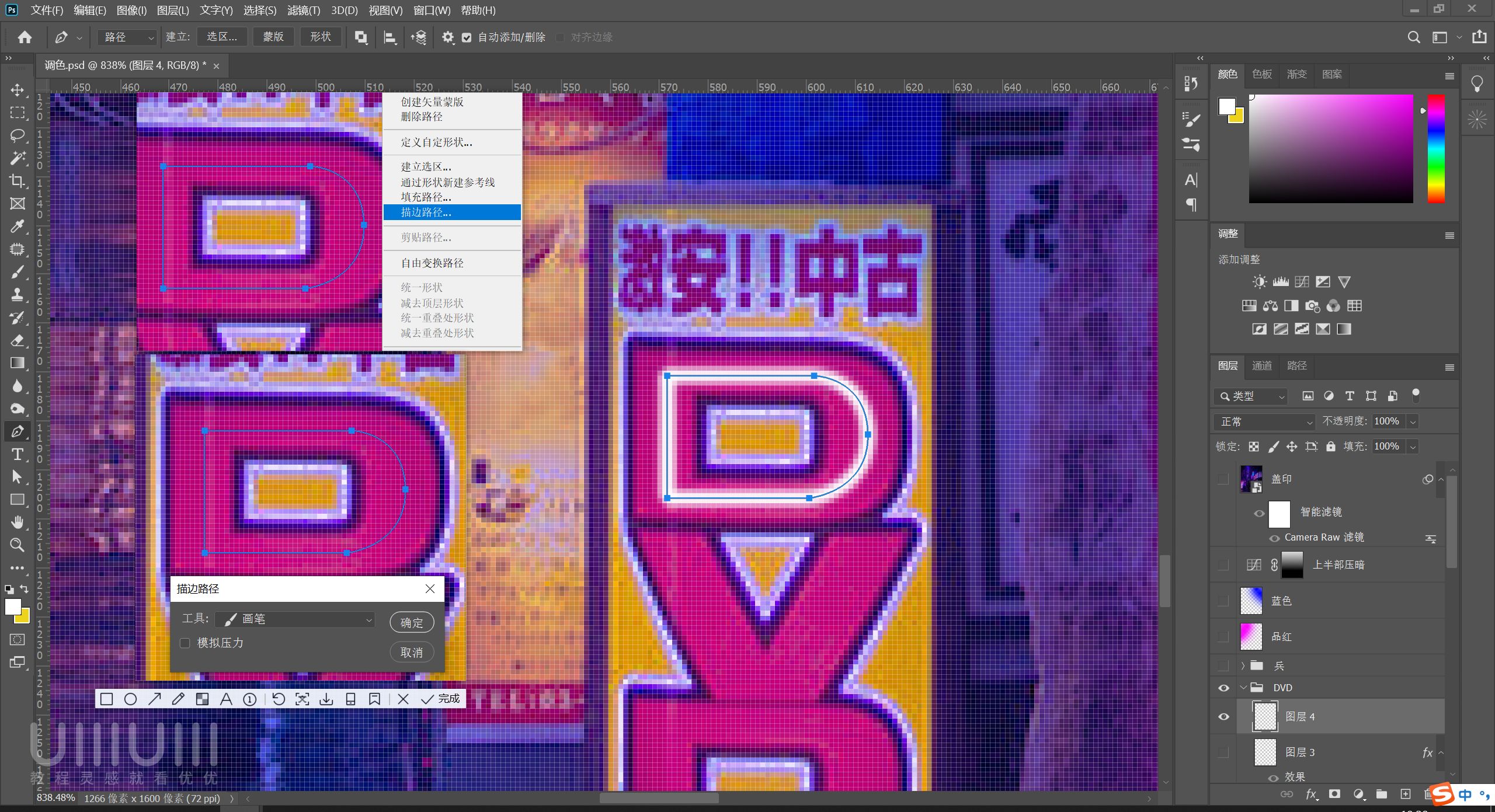1495x812 pixels.
Task: Select the Clone Stamp tool
Action: coord(18,295)
